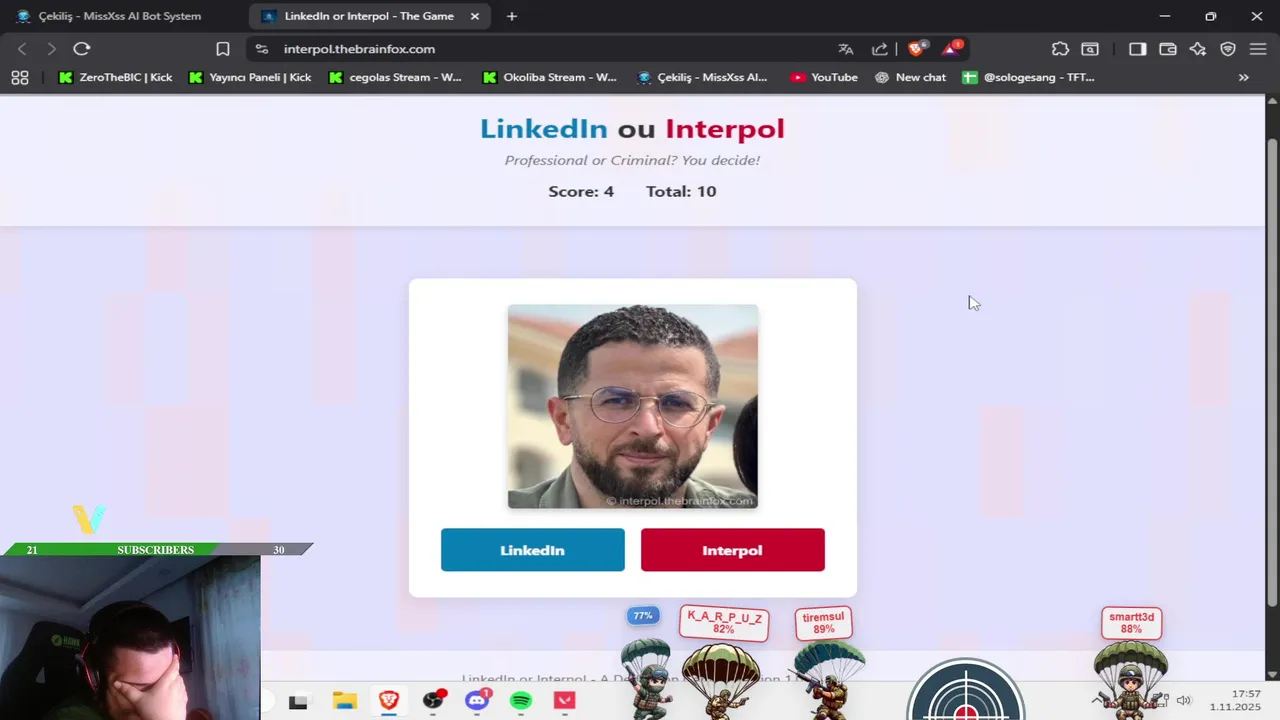Open the Brave Rewards triangle icon

[951, 48]
